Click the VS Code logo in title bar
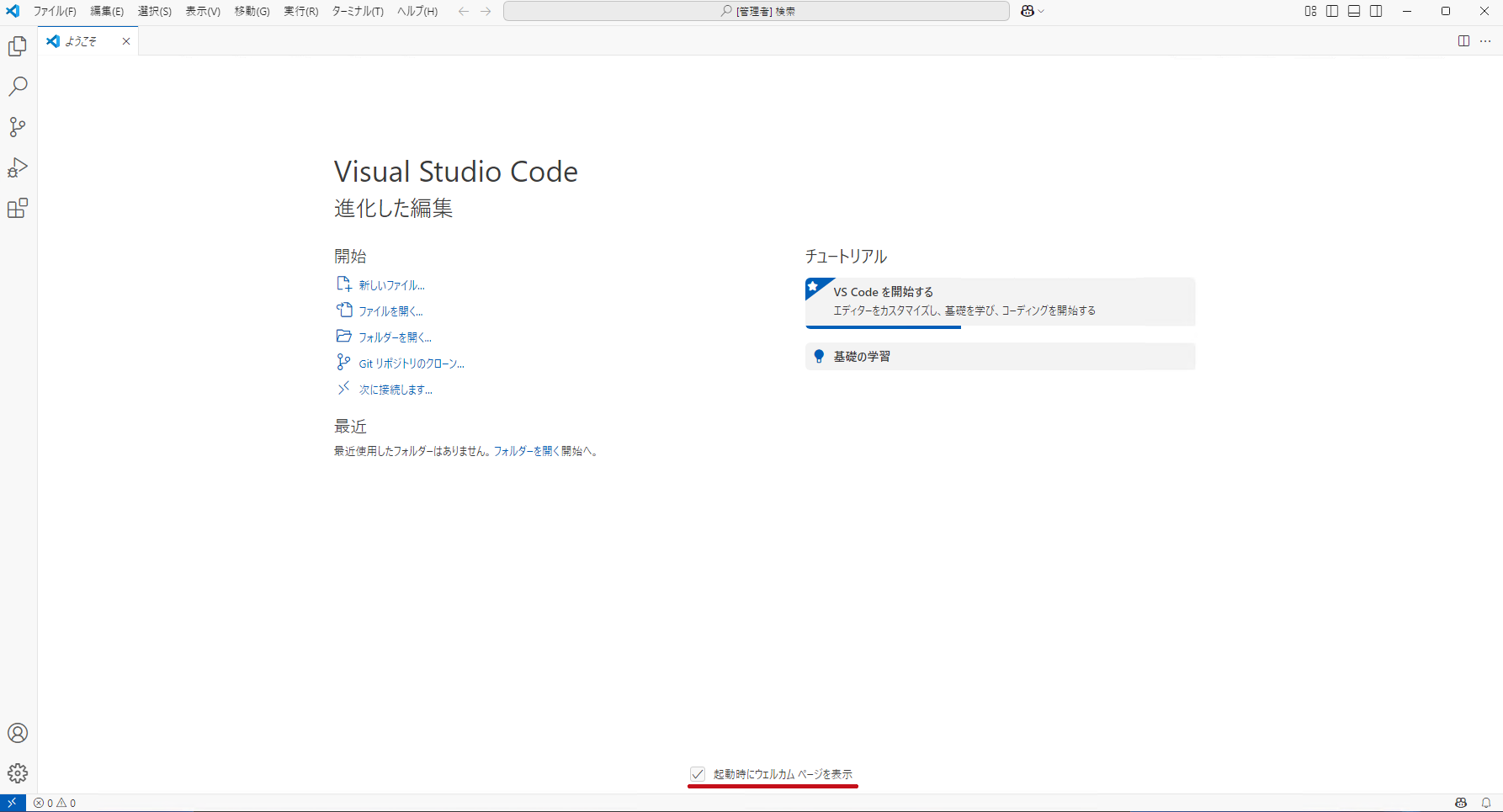 tap(13, 11)
